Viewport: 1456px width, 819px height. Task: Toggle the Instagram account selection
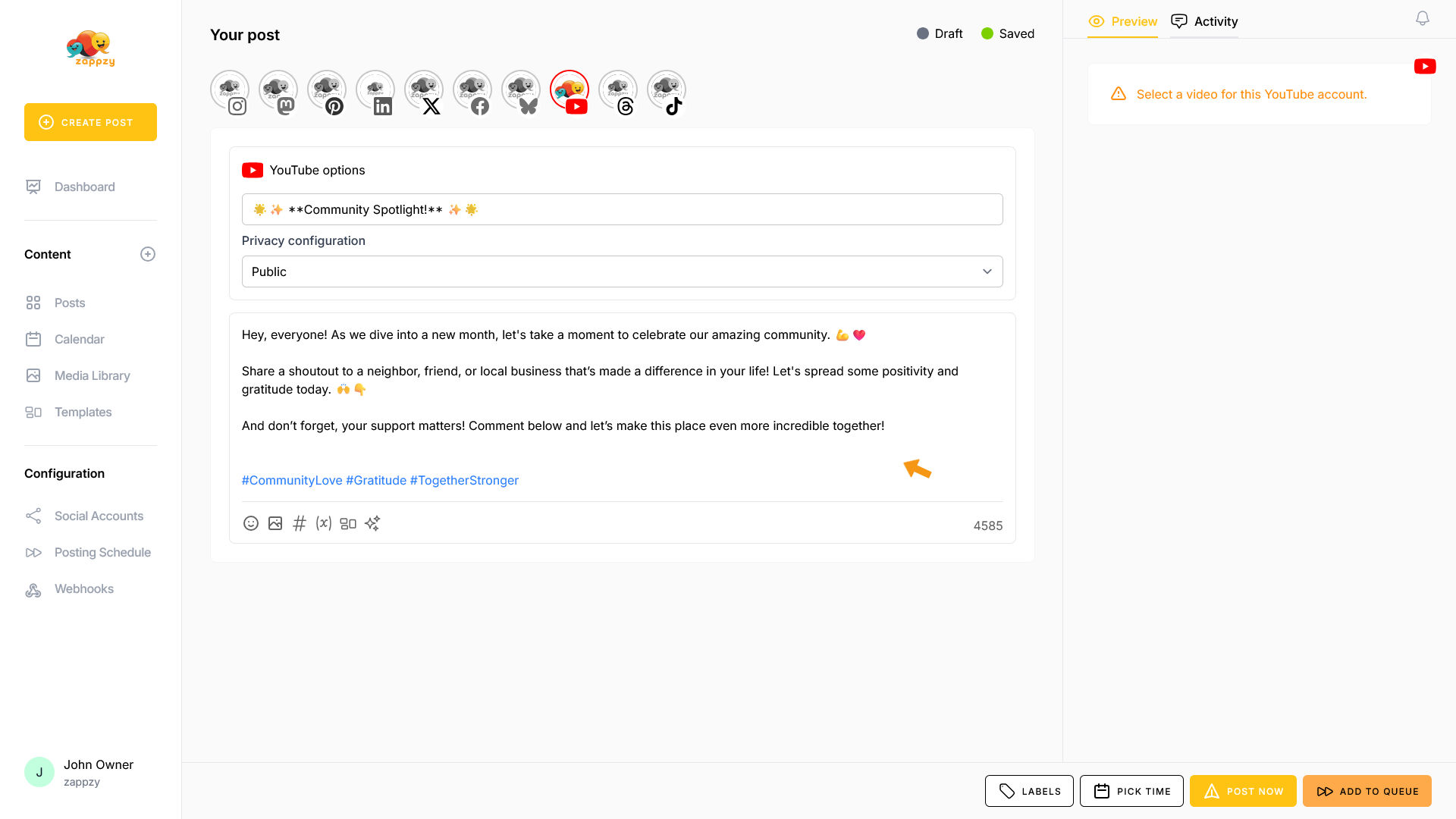point(230,91)
